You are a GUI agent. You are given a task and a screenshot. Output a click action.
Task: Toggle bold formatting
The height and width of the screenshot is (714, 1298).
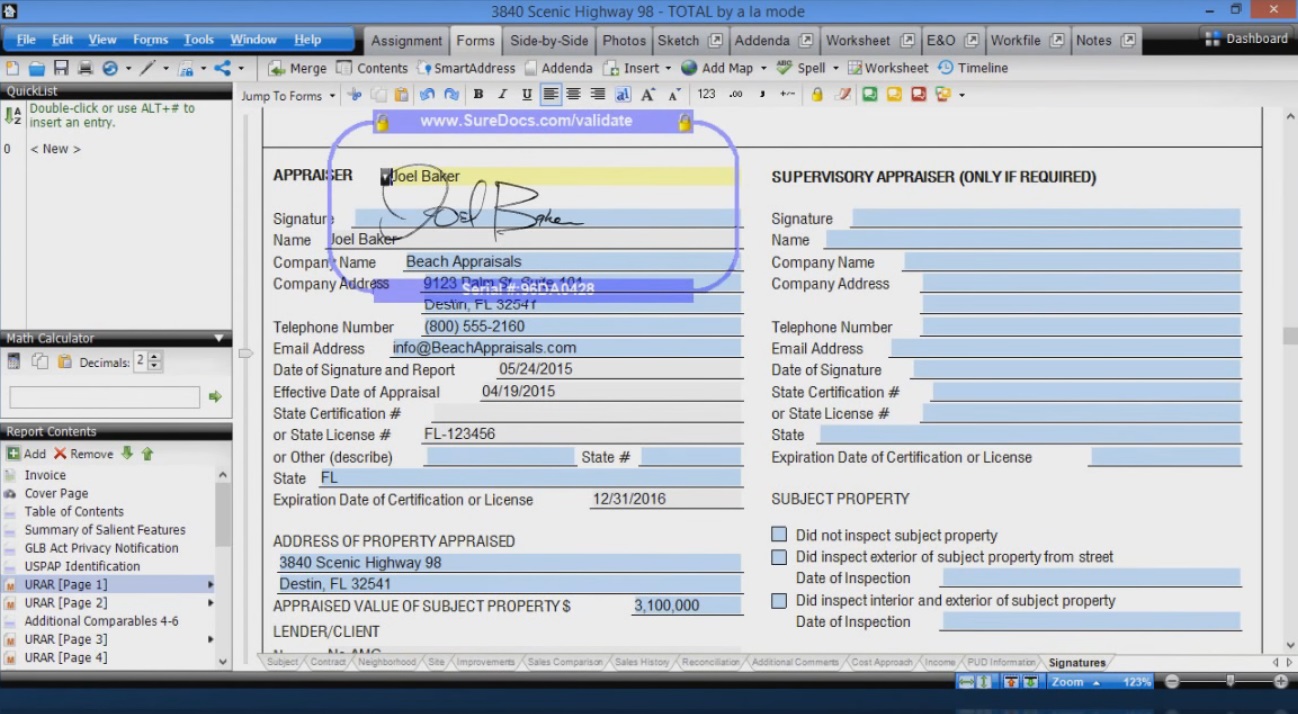pyautogui.click(x=478, y=95)
